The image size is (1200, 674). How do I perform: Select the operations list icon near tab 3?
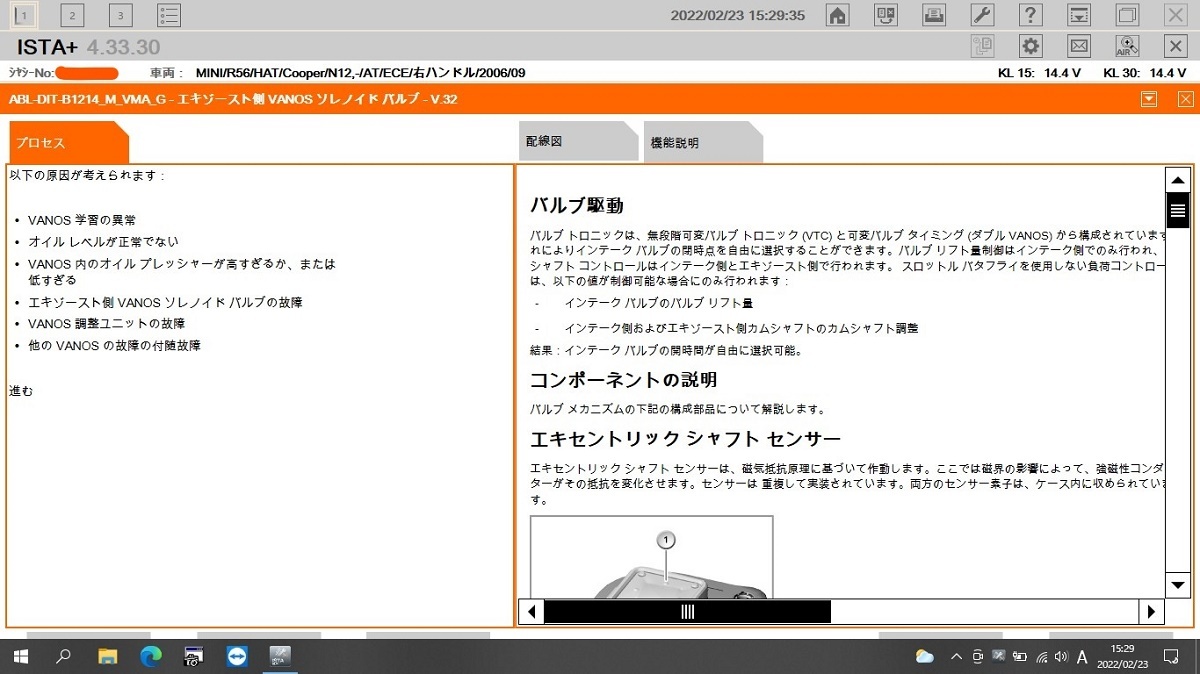point(169,15)
